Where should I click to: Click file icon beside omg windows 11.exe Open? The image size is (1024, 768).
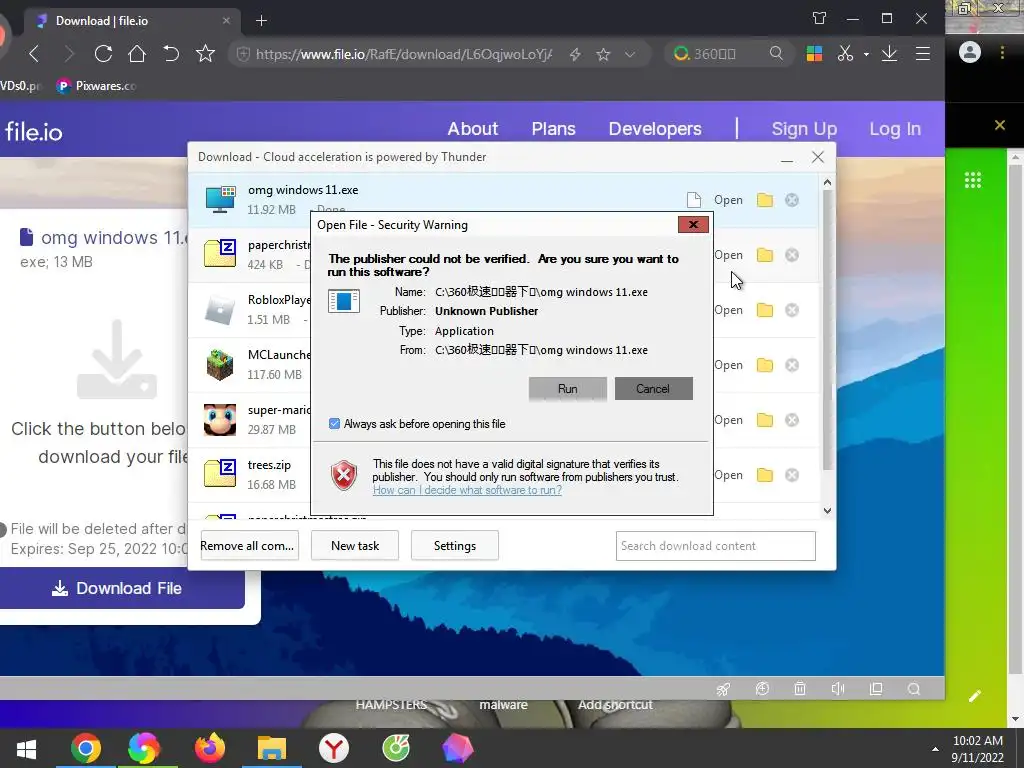tap(694, 200)
